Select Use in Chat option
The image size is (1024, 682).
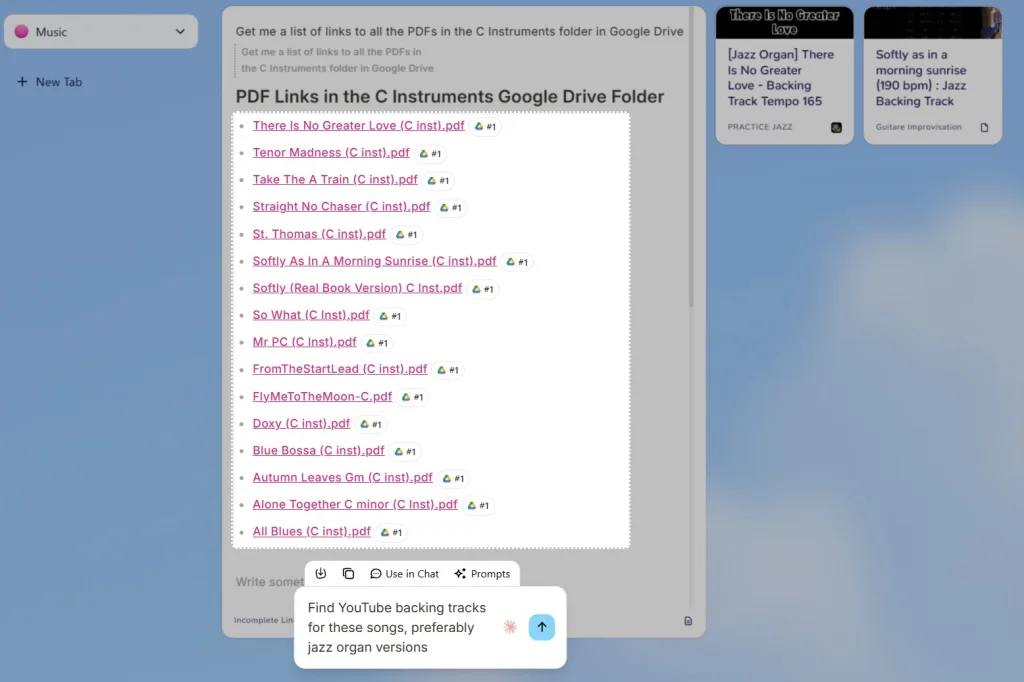404,573
